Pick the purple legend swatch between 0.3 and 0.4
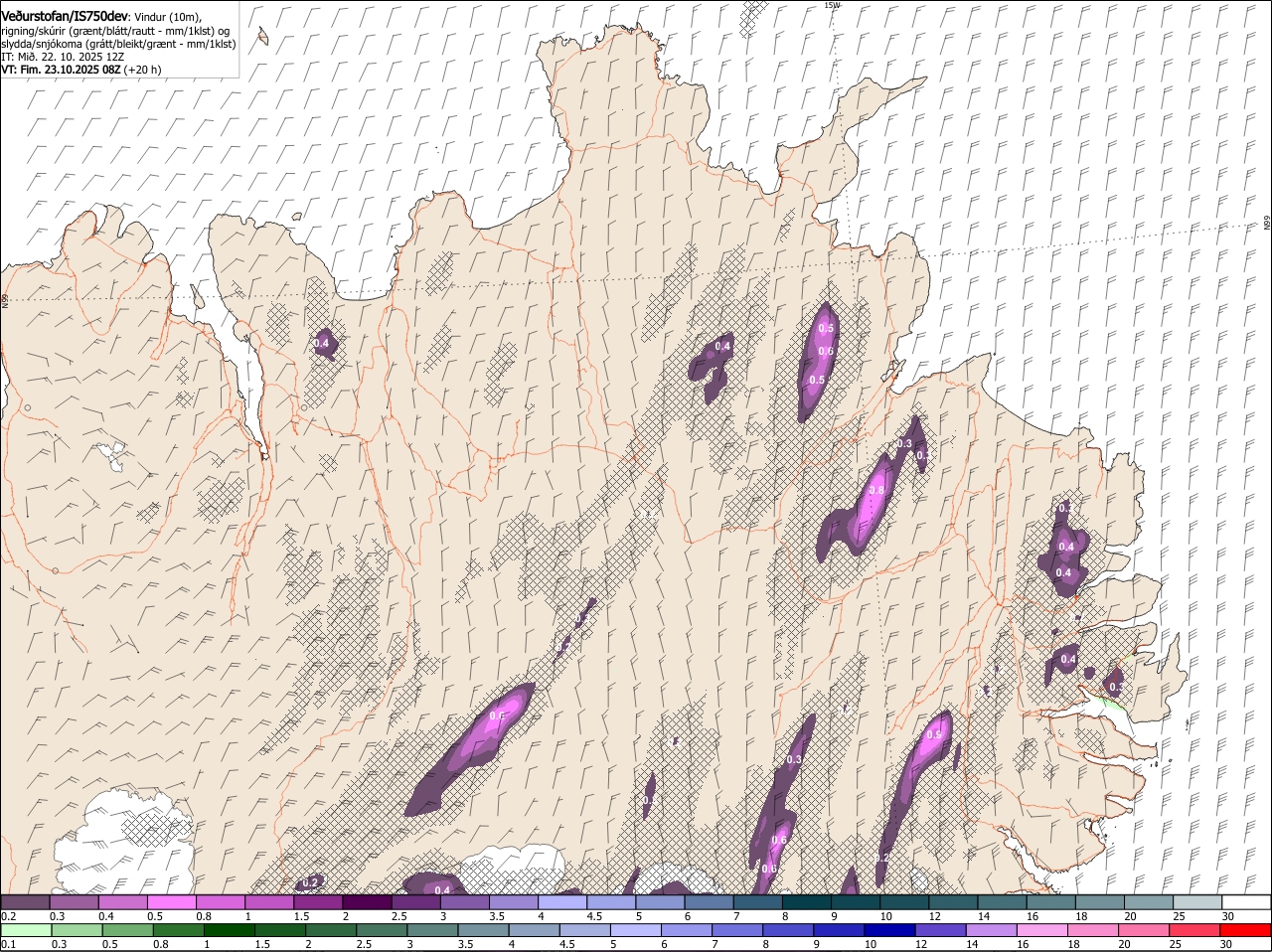 click(x=74, y=902)
